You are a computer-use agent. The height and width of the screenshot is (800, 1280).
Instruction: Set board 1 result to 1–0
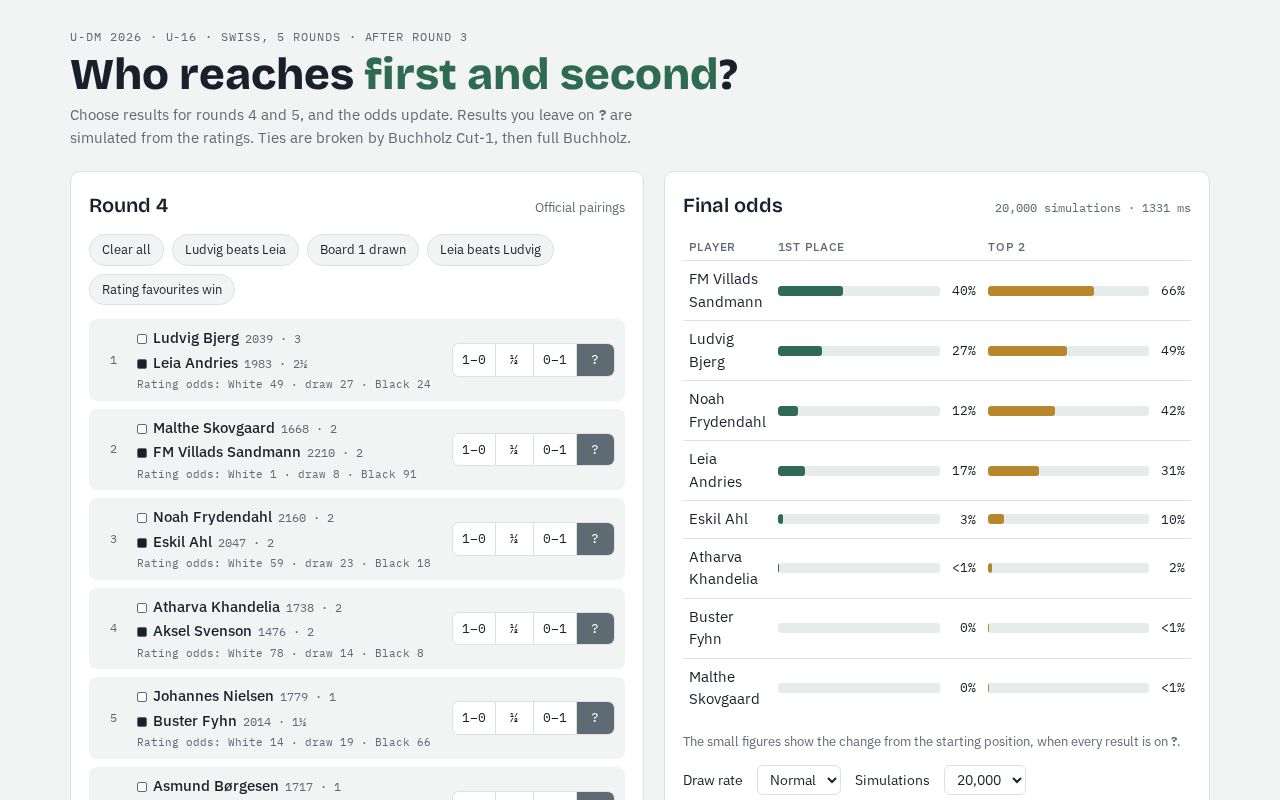(474, 360)
